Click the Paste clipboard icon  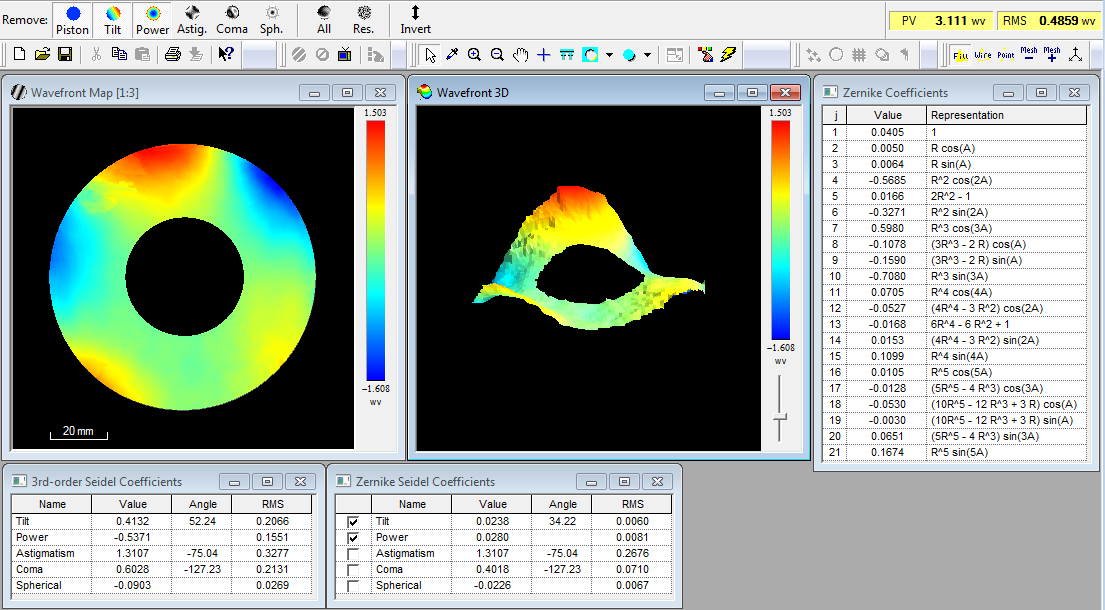pos(142,54)
